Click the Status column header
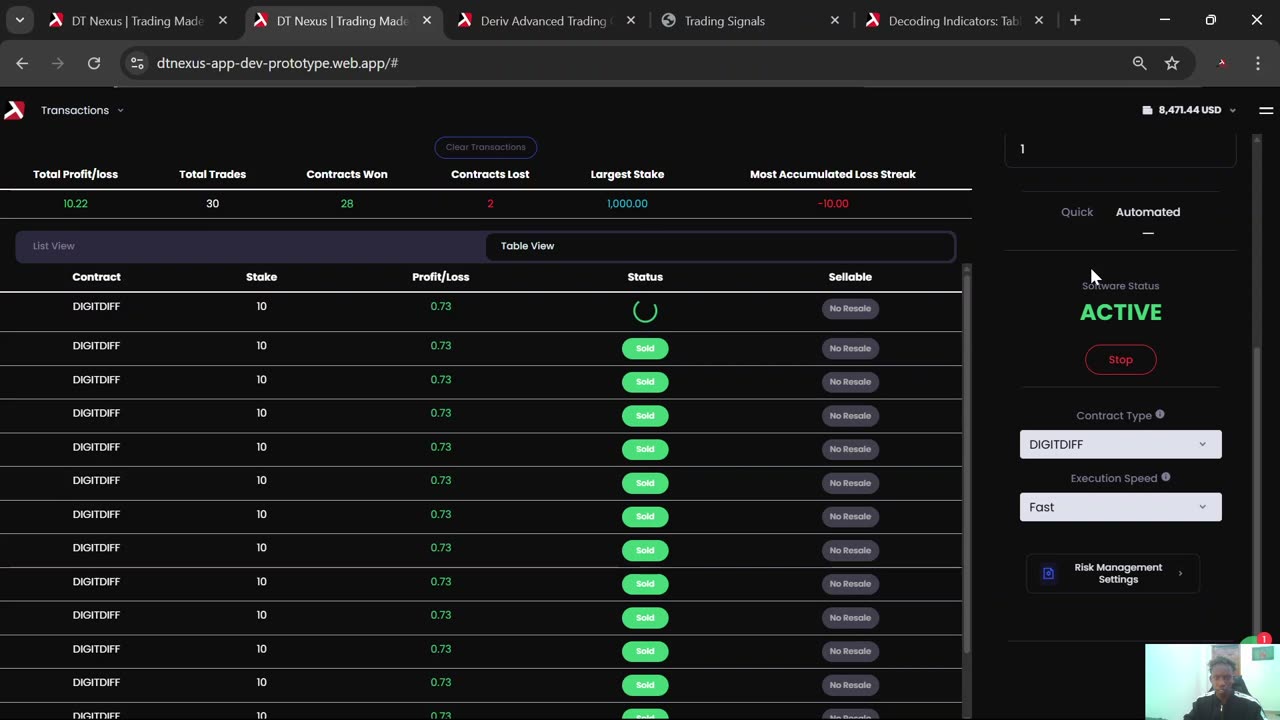This screenshot has width=1280, height=720. click(x=645, y=277)
